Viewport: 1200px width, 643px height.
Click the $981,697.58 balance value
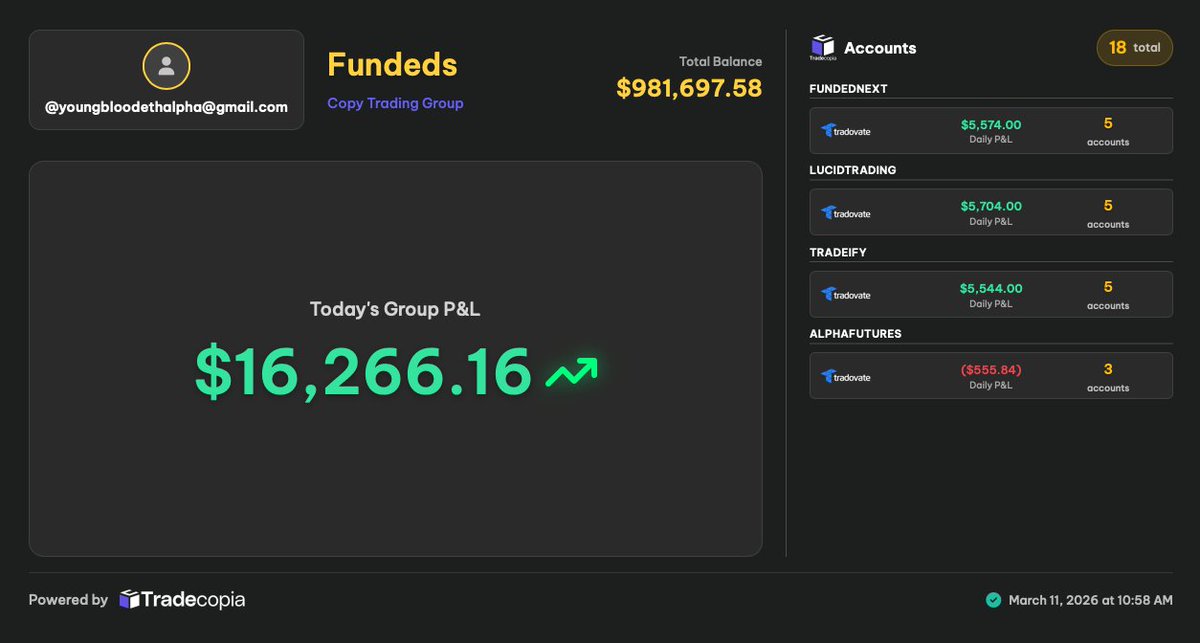pos(689,88)
